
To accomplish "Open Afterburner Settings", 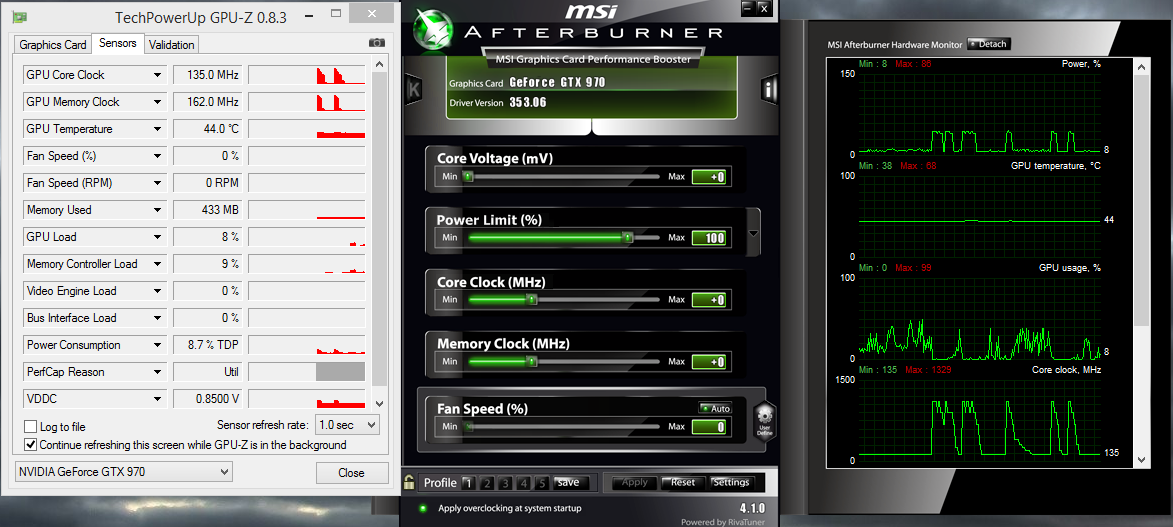I will pos(731,483).
